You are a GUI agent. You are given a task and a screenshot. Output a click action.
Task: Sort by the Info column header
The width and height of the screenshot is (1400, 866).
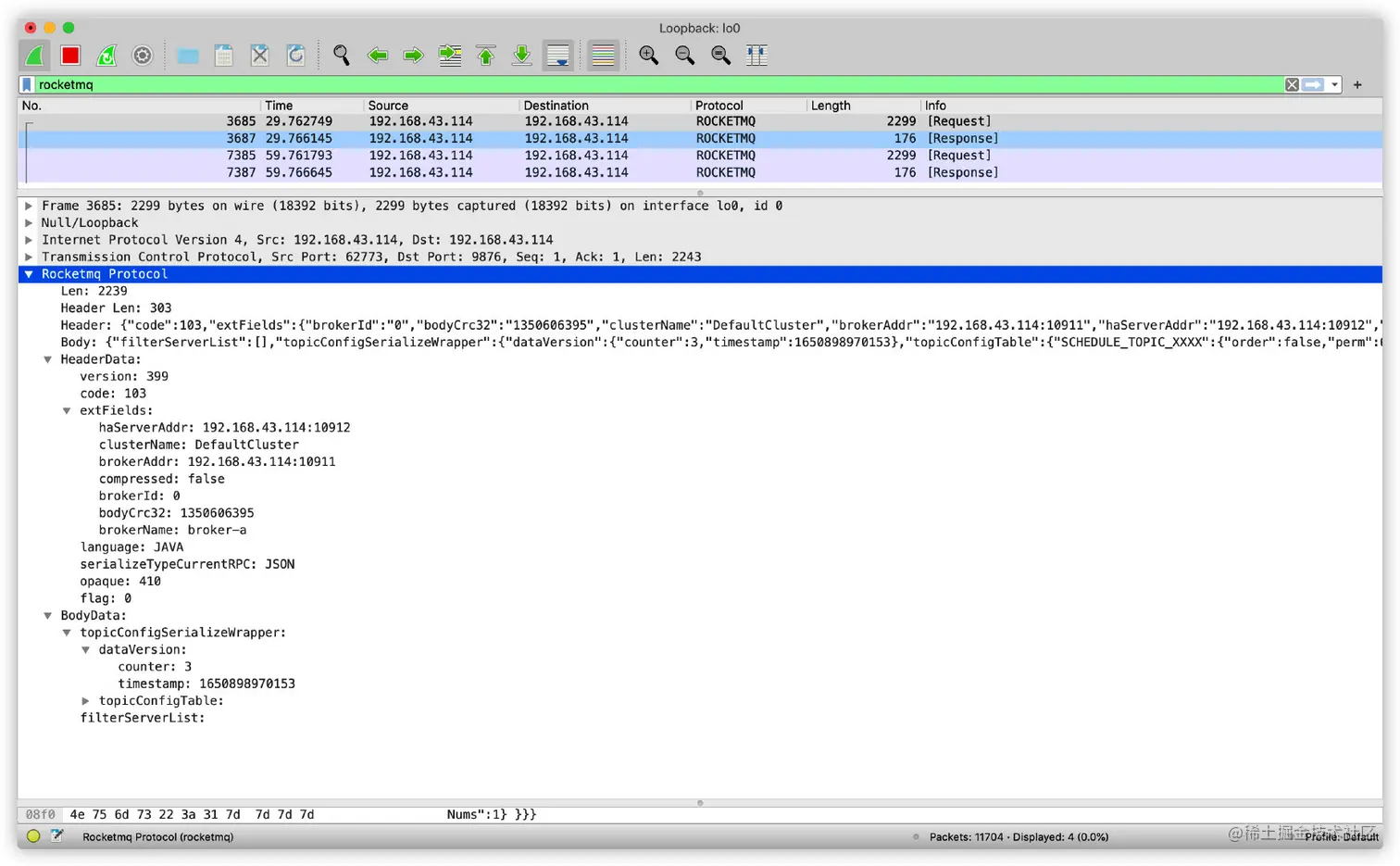tap(1151, 106)
